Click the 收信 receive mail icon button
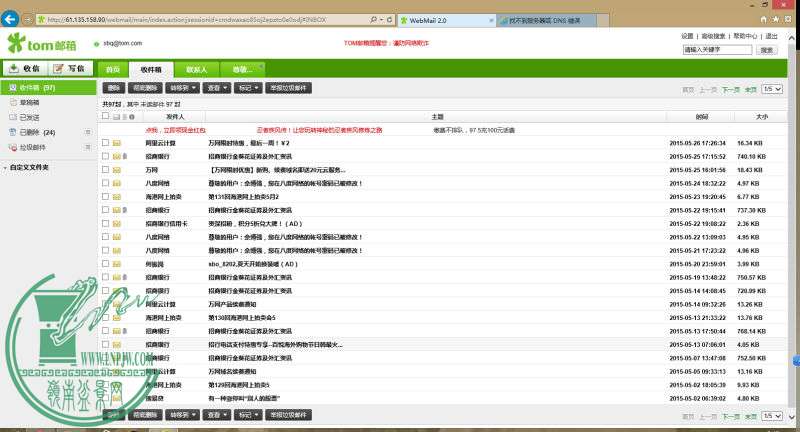 click(25, 68)
